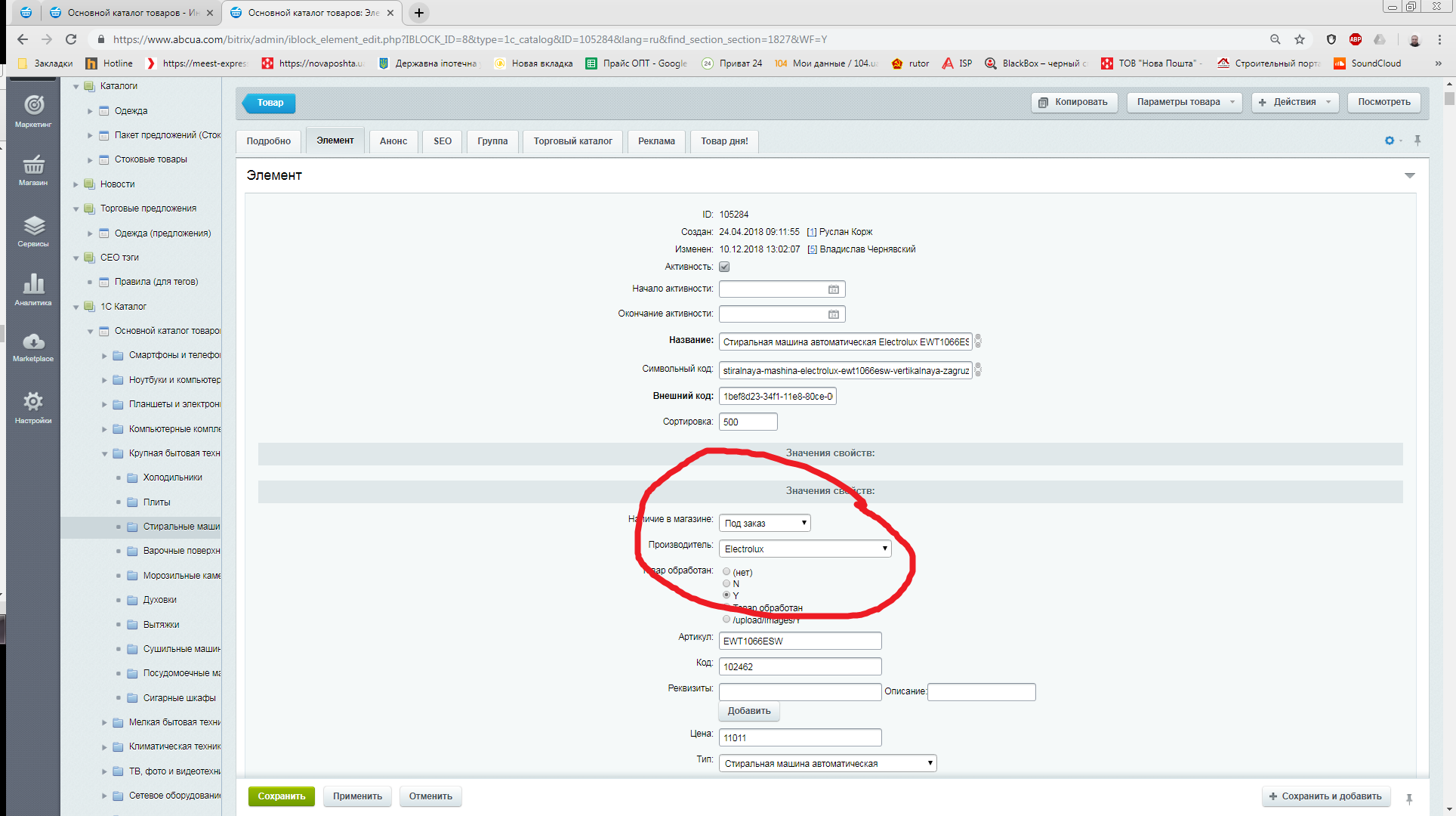Switch to the Торговый каталог tab
The width and height of the screenshot is (1456, 816).
pyautogui.click(x=572, y=141)
